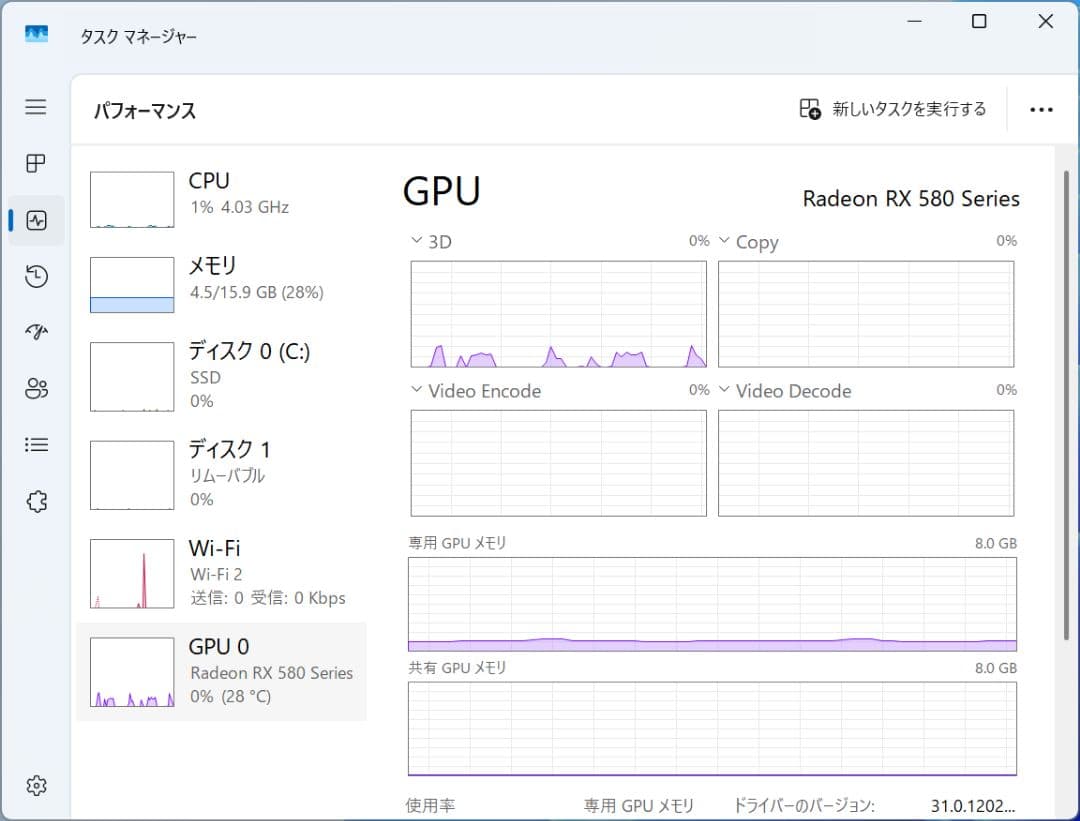Screen dimensions: 1080x821
Task: Select the Performance view icon
Action: click(36, 220)
